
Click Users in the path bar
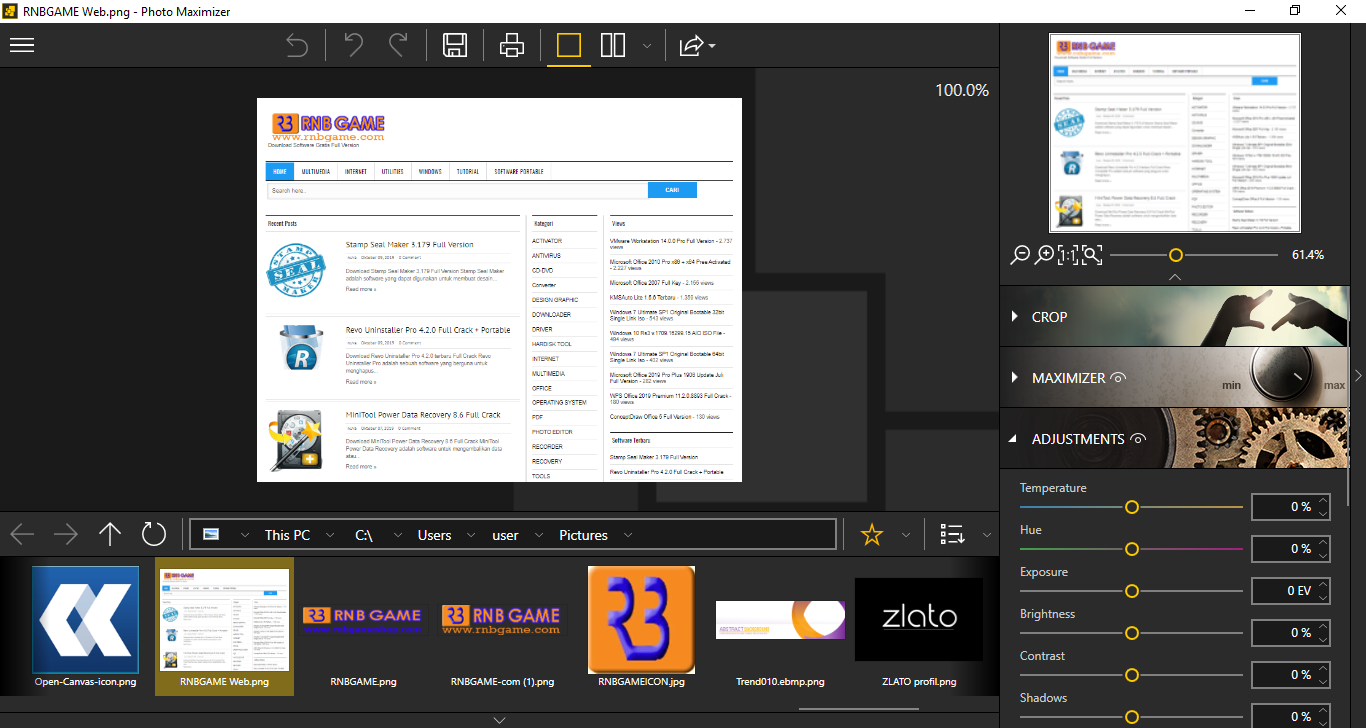pyautogui.click(x=434, y=535)
